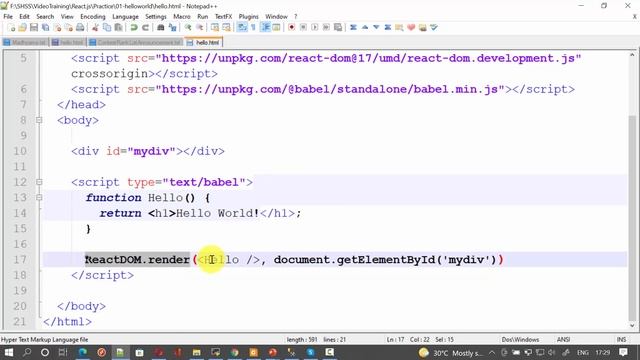Open the Window menu
640x360 pixels.
(x=276, y=17)
